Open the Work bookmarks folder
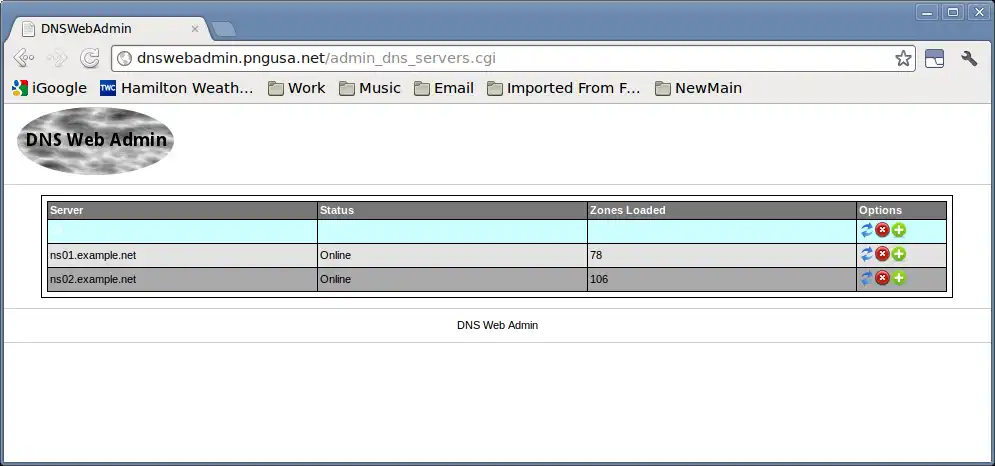 pos(296,88)
